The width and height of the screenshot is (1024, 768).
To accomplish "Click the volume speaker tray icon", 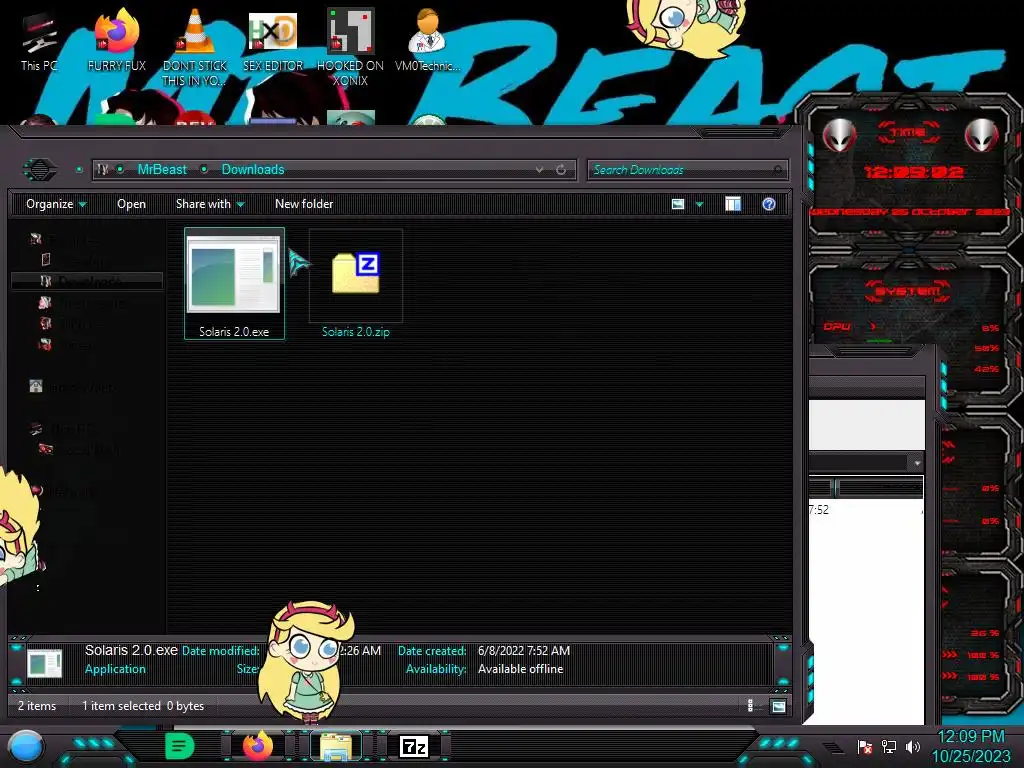I will coord(913,746).
